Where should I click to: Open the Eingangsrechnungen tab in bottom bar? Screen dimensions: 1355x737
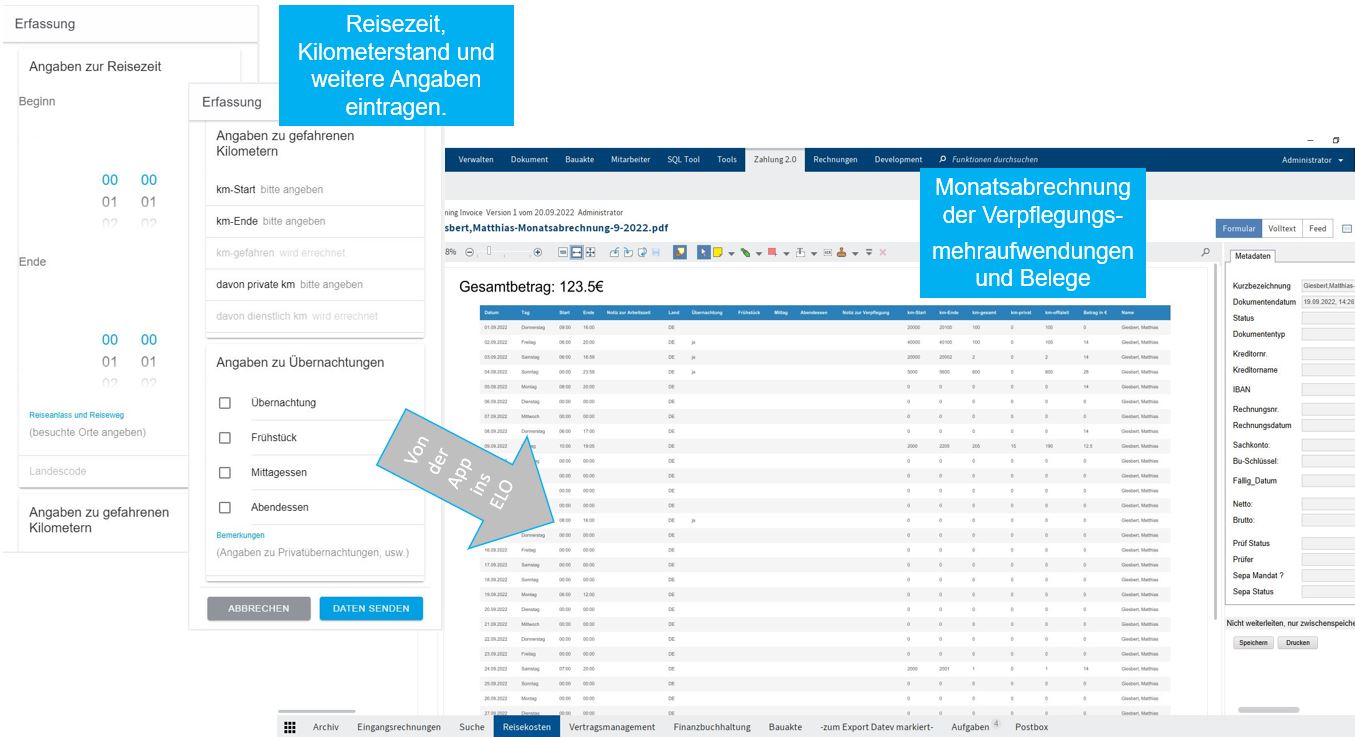click(399, 727)
